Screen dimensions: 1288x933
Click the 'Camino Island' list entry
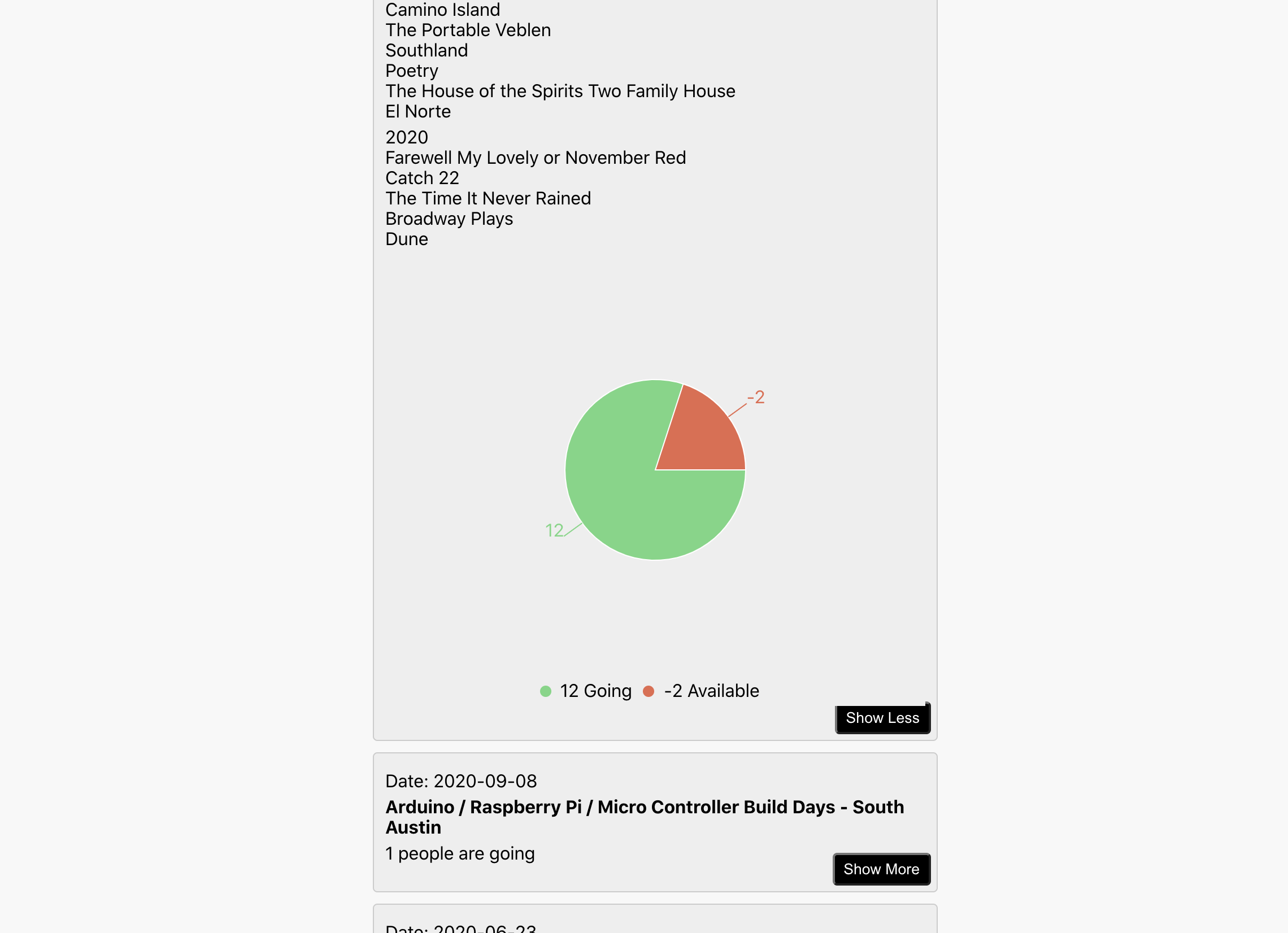[x=442, y=10]
